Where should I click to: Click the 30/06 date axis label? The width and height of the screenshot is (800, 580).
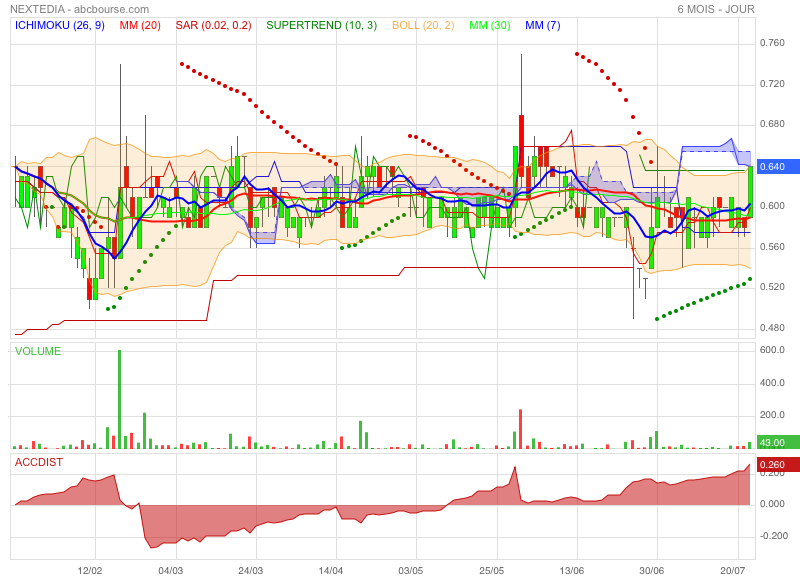[x=652, y=570]
